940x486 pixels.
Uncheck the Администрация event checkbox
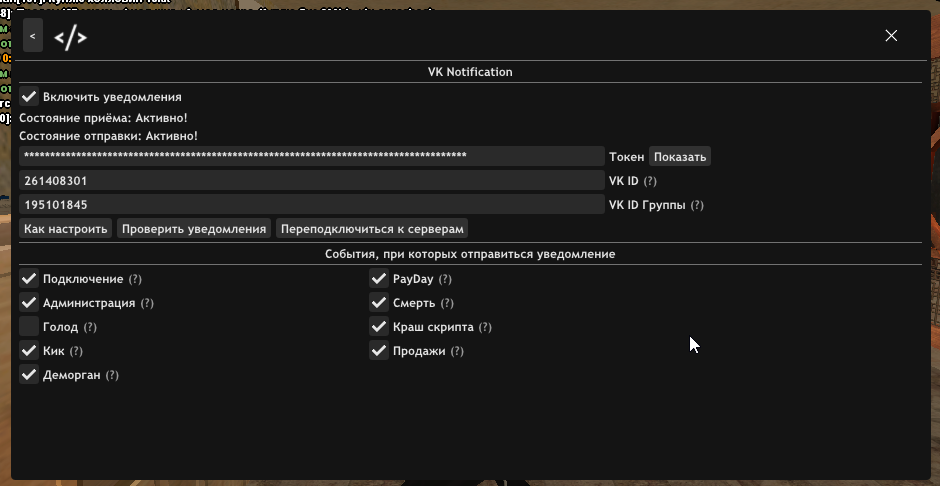click(29, 303)
